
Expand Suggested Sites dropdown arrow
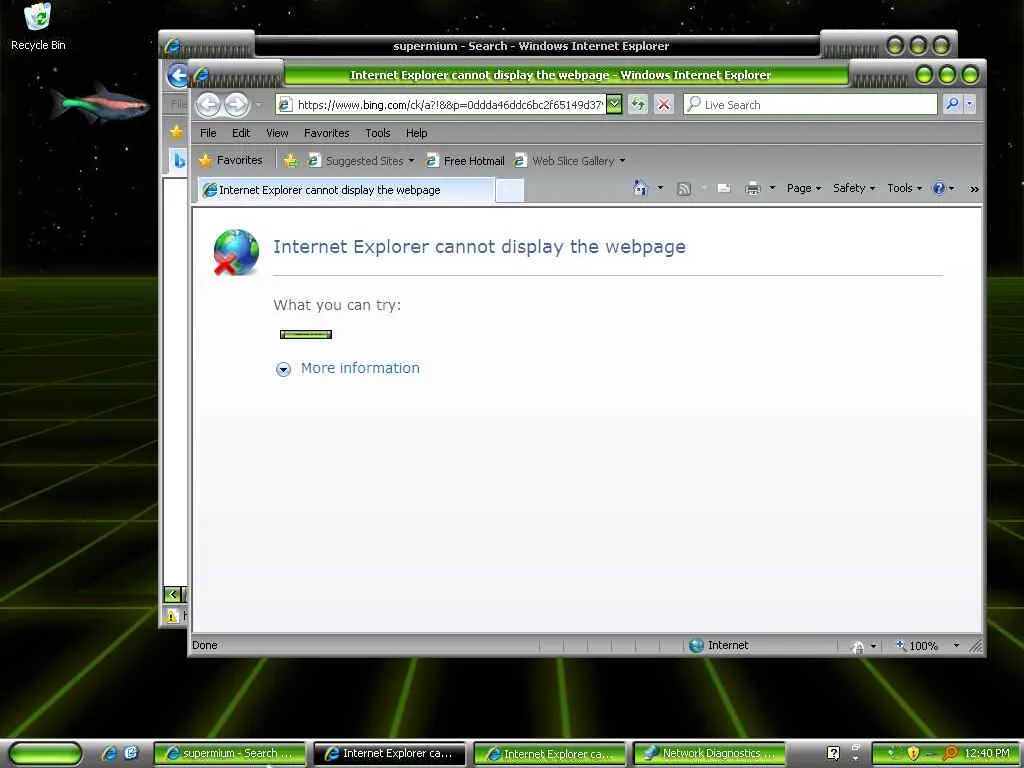(x=411, y=161)
